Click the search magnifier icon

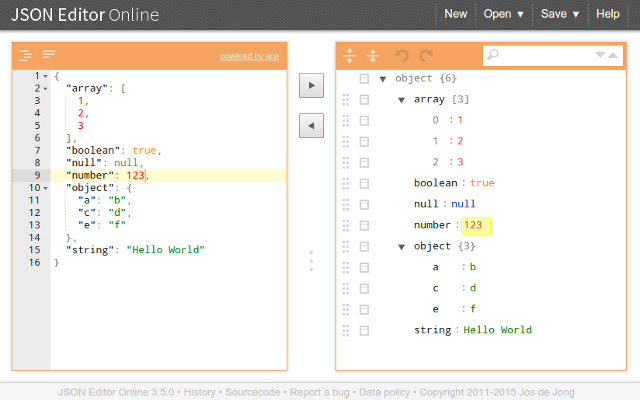point(493,54)
